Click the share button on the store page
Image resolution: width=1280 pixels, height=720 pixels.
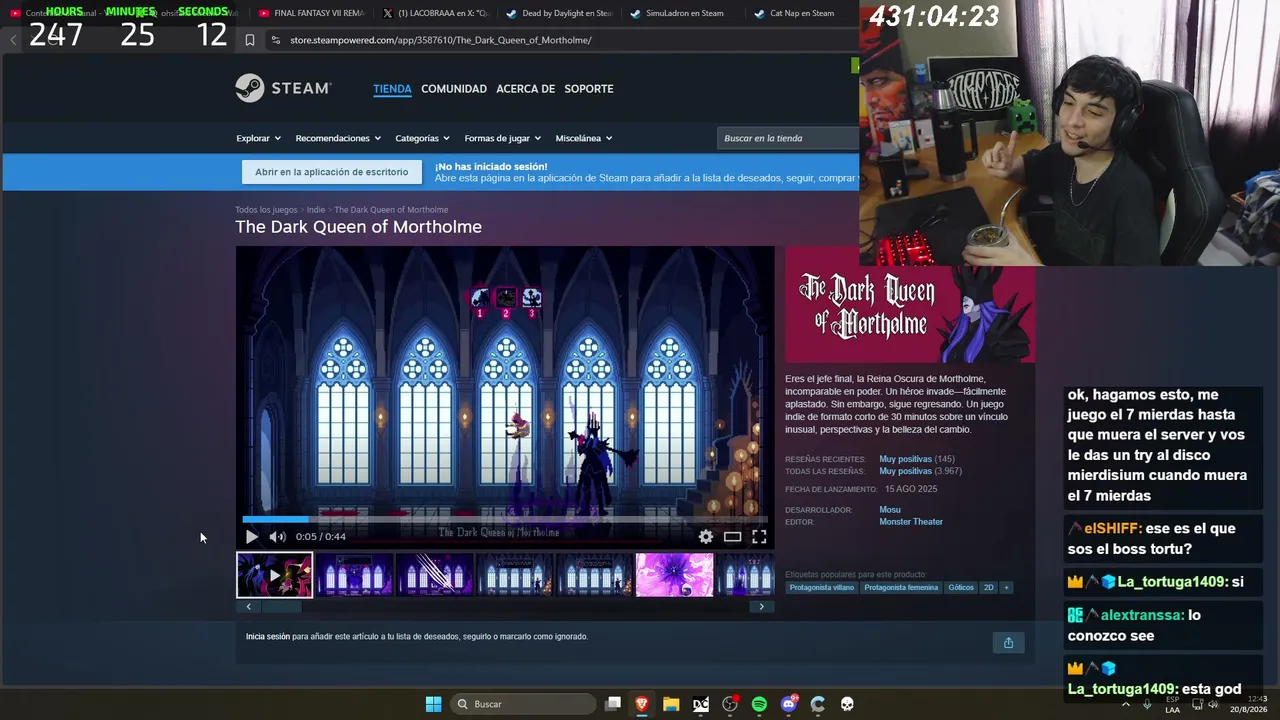coord(1008,643)
